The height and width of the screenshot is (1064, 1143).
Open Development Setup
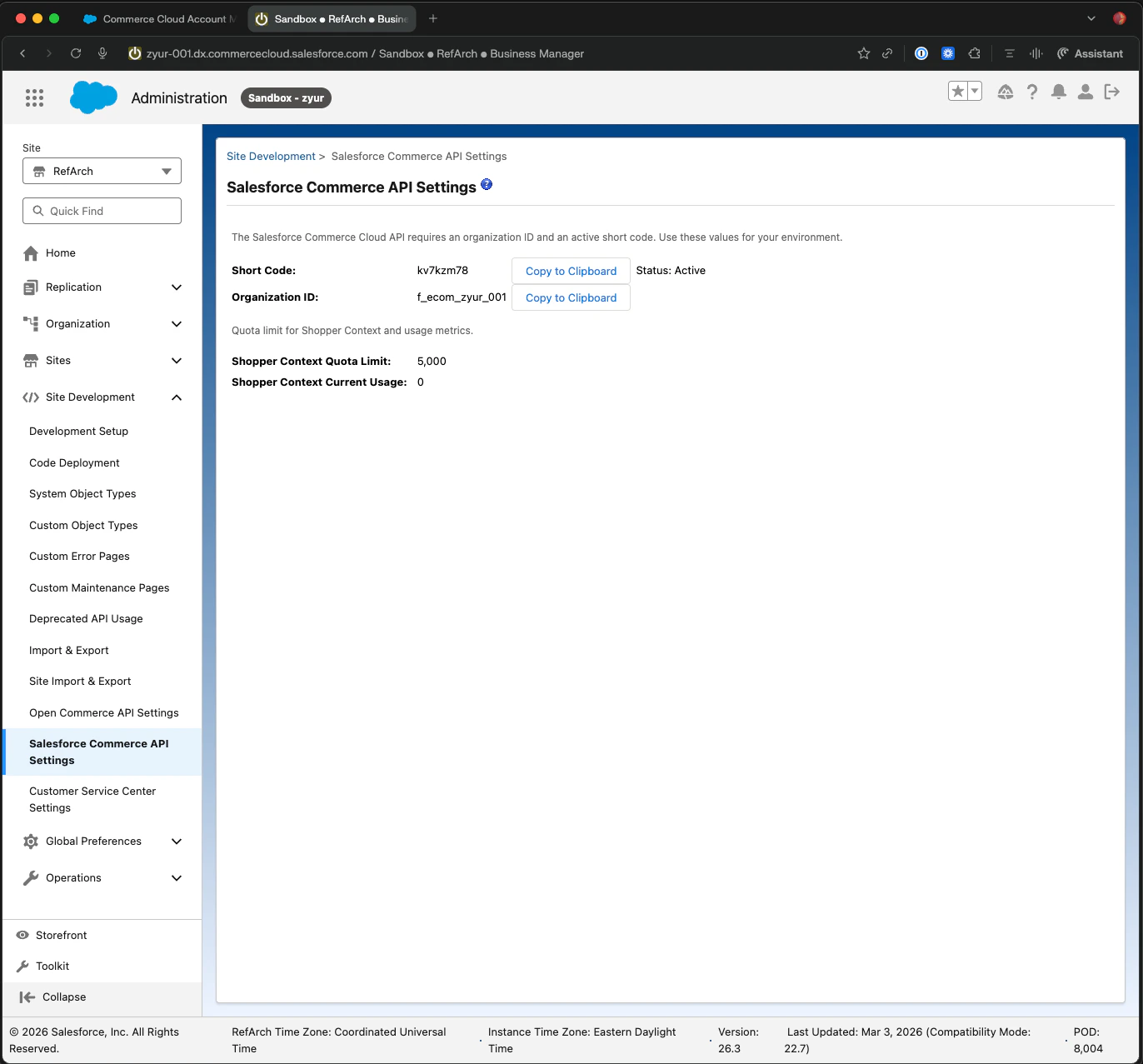click(78, 432)
